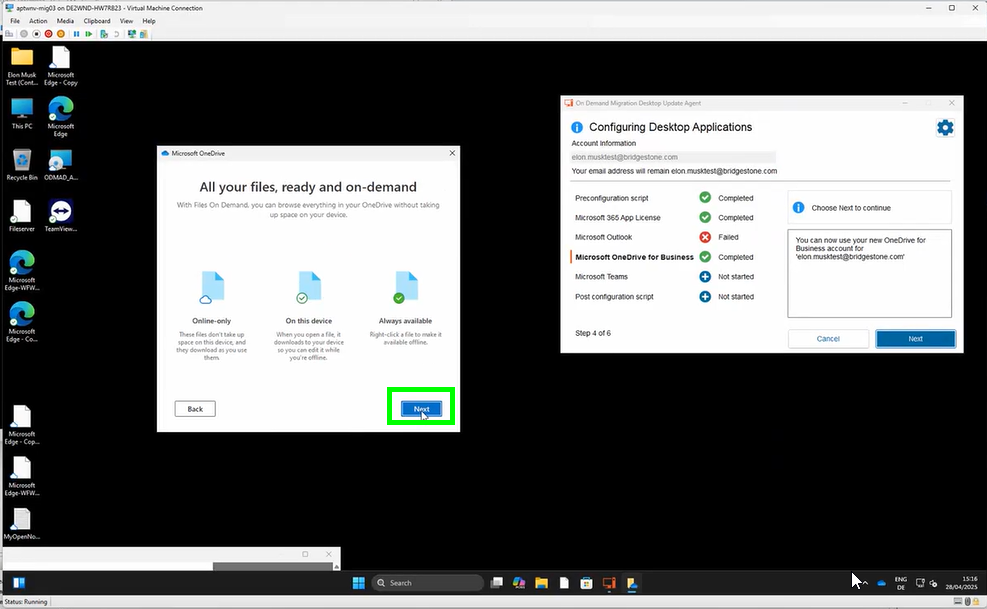Click Next in the Microsoft OneDrive dialog

coord(422,409)
